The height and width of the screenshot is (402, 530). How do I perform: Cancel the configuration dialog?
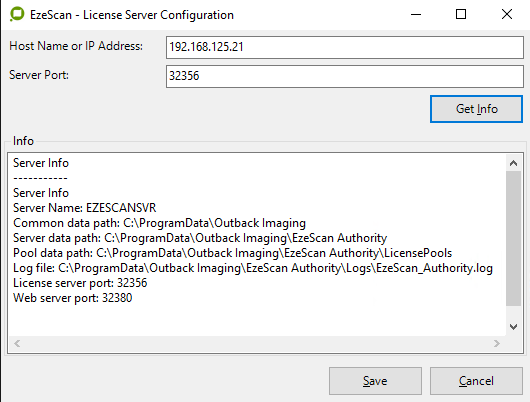476,381
